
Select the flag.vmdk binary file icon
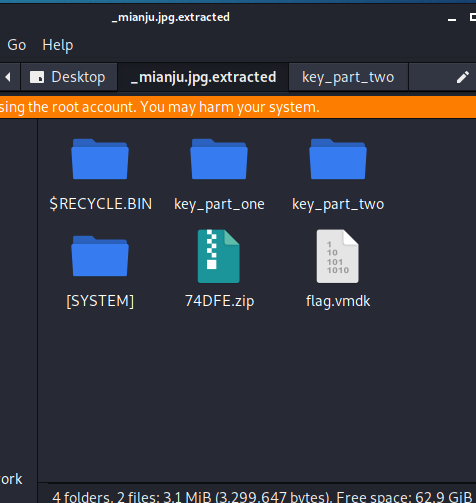pyautogui.click(x=338, y=256)
